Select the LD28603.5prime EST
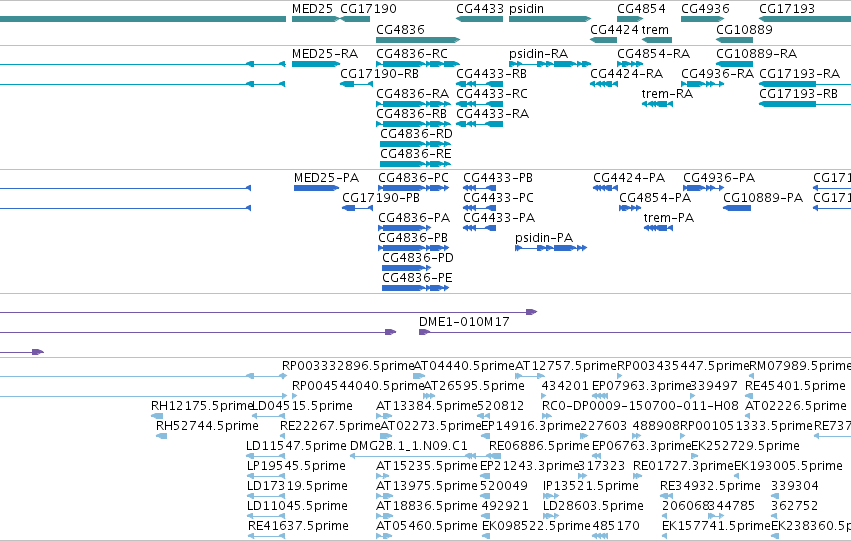The width and height of the screenshot is (851, 541). pos(551,516)
